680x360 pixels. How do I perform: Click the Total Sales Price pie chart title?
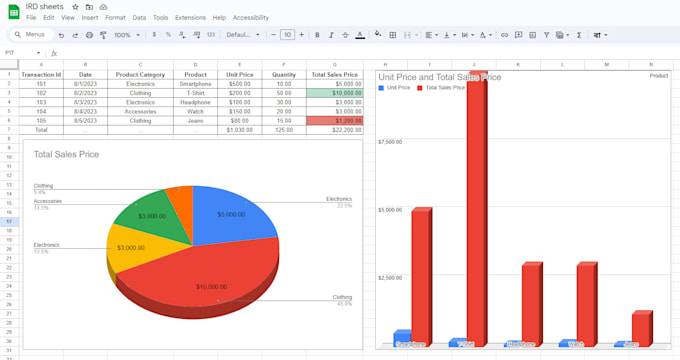pos(66,154)
